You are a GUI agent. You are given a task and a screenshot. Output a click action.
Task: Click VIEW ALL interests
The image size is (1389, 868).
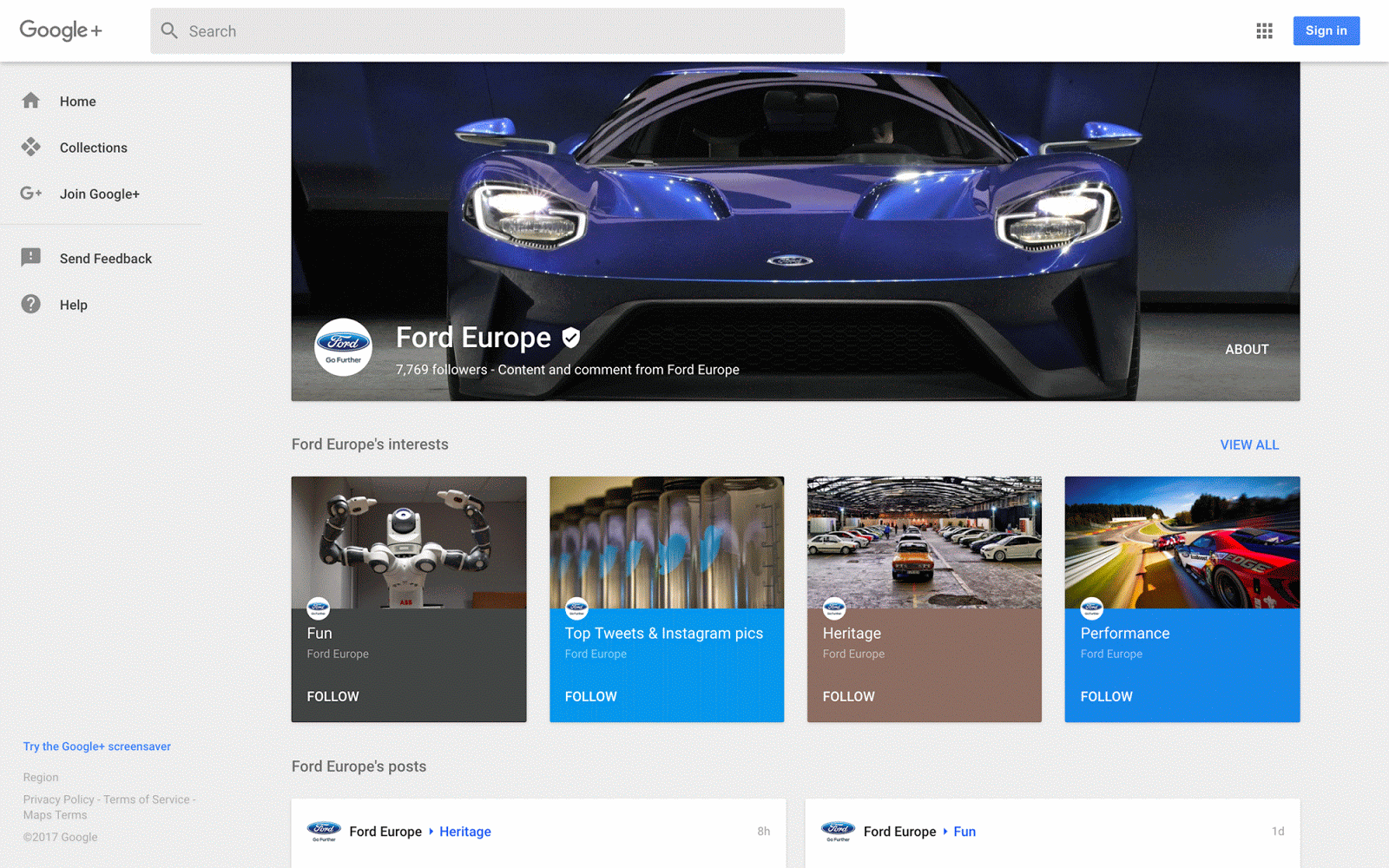point(1249,444)
